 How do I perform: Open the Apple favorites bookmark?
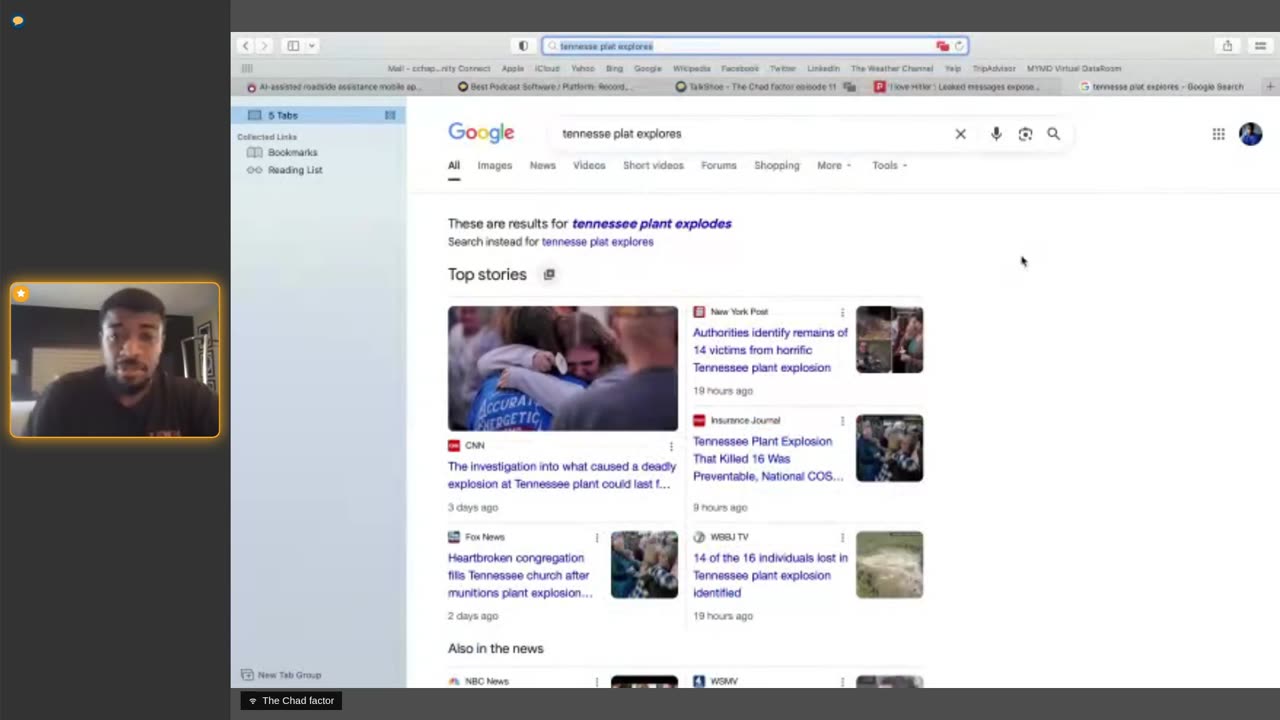(512, 69)
